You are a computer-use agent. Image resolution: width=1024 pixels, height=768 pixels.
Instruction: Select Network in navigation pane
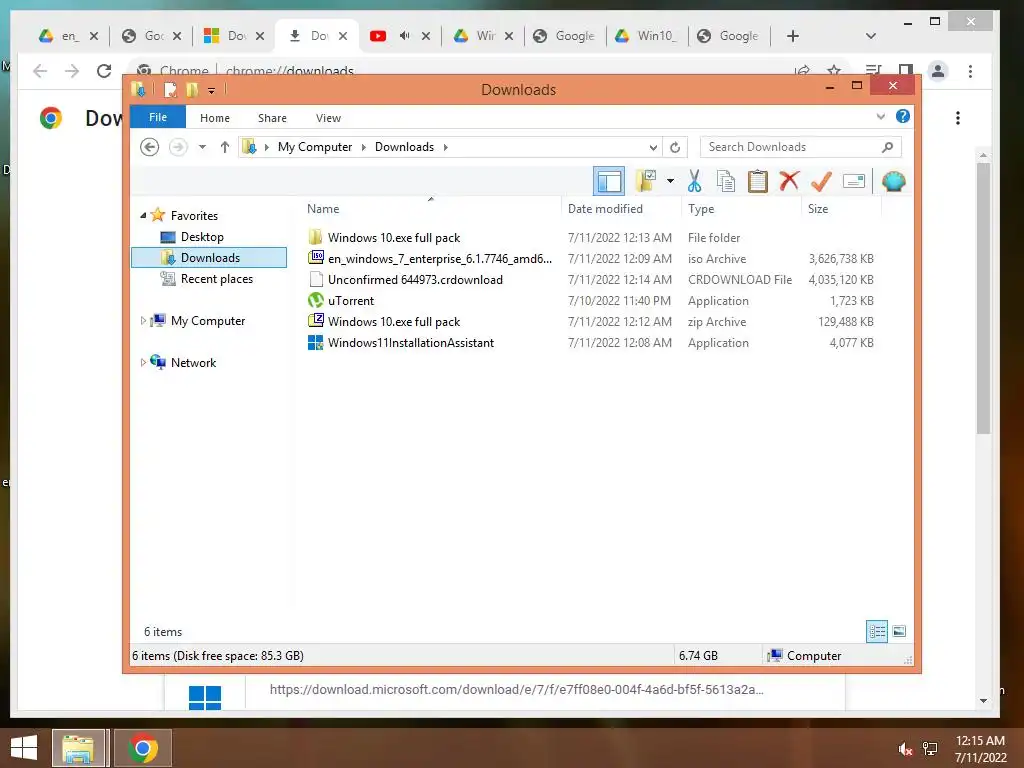coord(193,362)
